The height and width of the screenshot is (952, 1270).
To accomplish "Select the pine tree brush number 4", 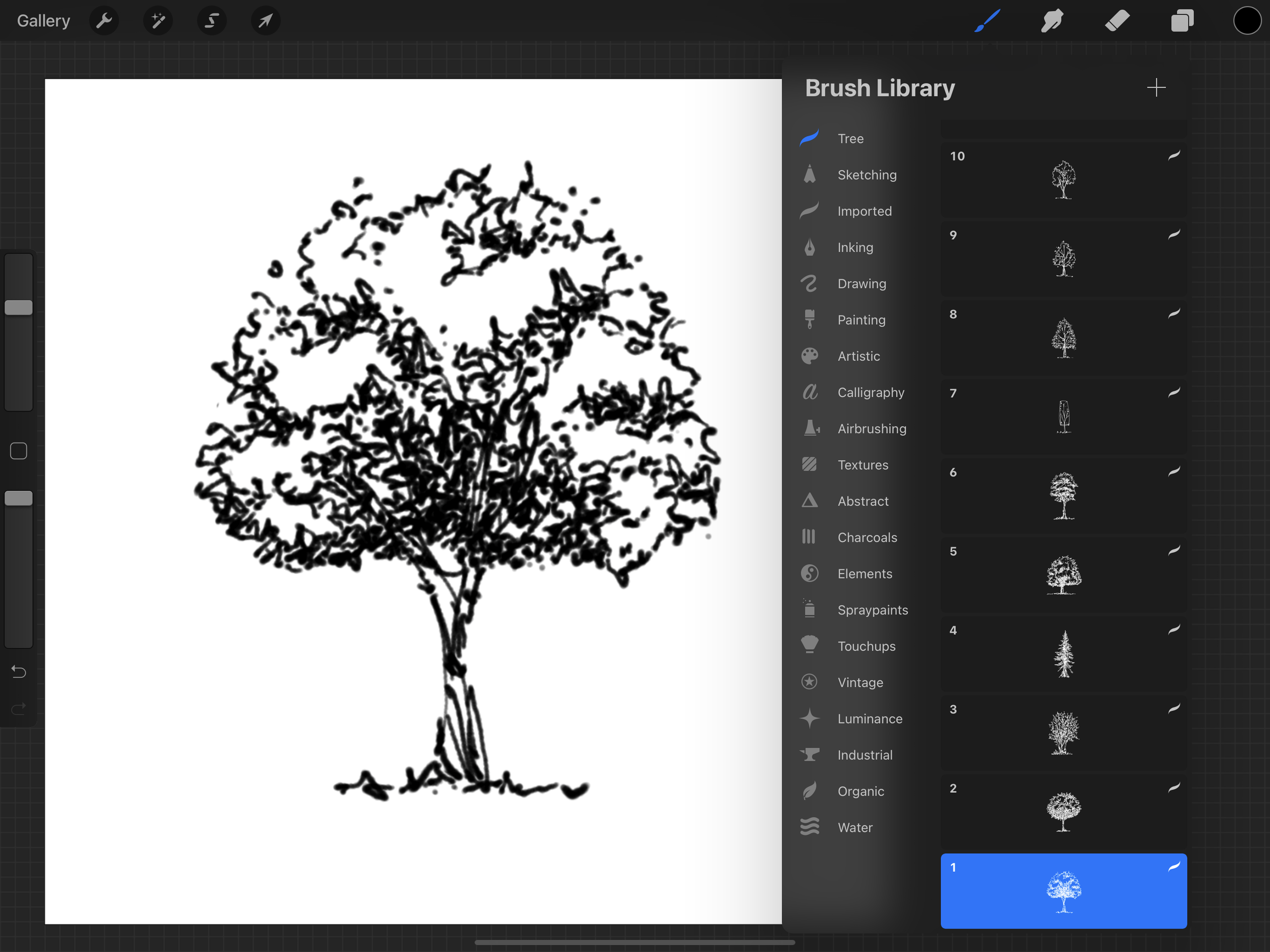I will click(x=1063, y=655).
